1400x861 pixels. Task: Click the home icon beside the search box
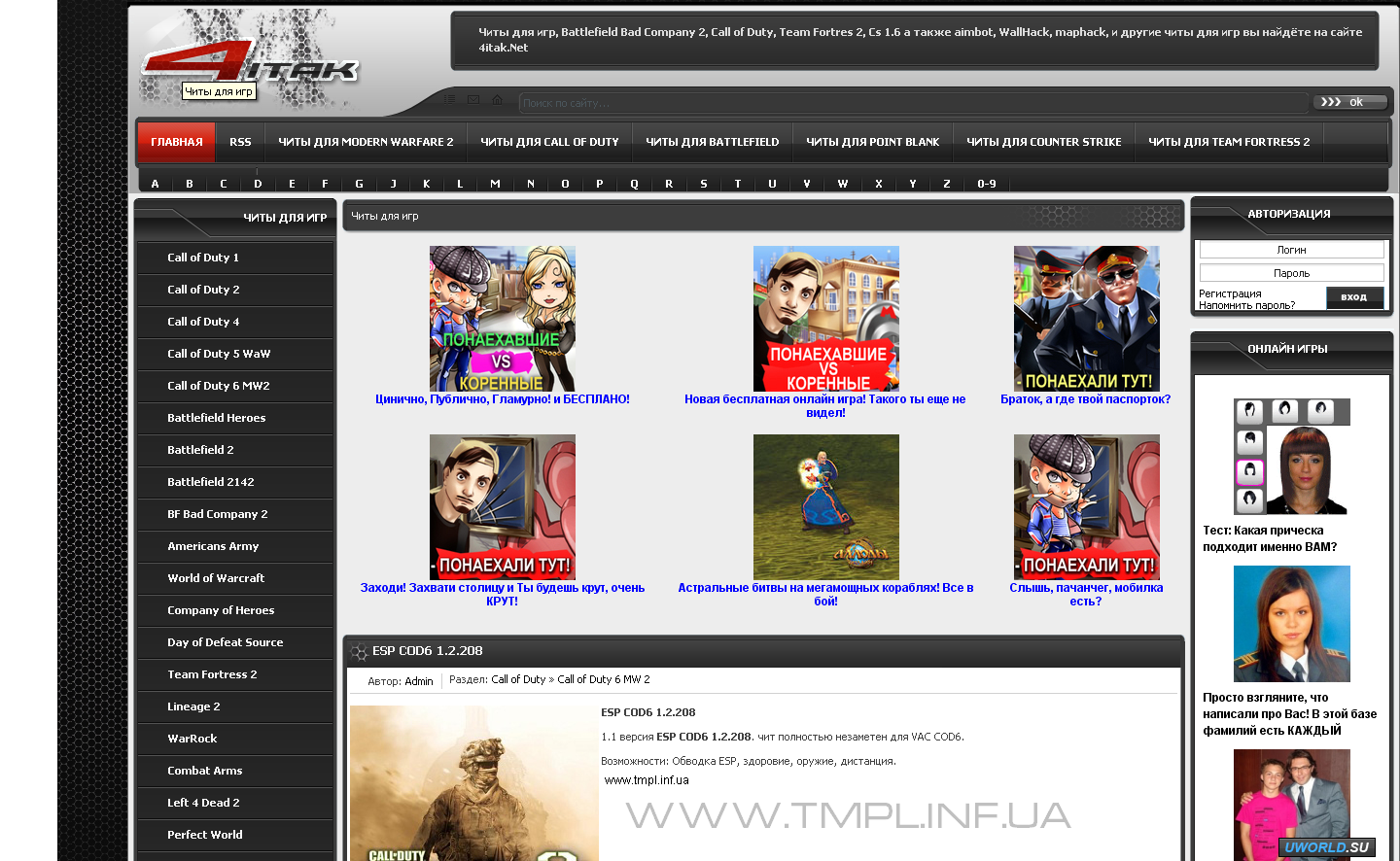498,99
